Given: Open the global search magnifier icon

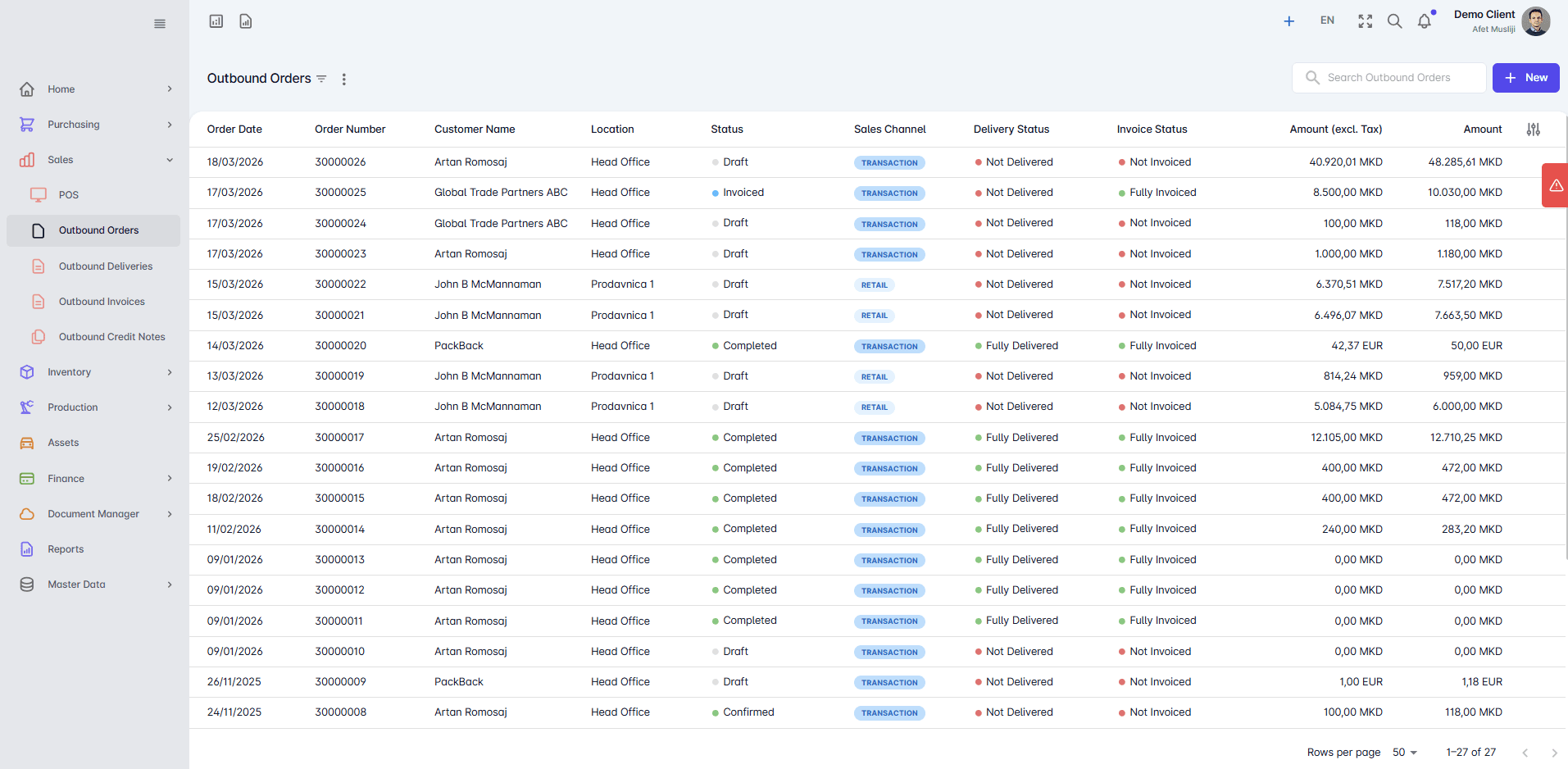Looking at the screenshot, I should point(1395,21).
